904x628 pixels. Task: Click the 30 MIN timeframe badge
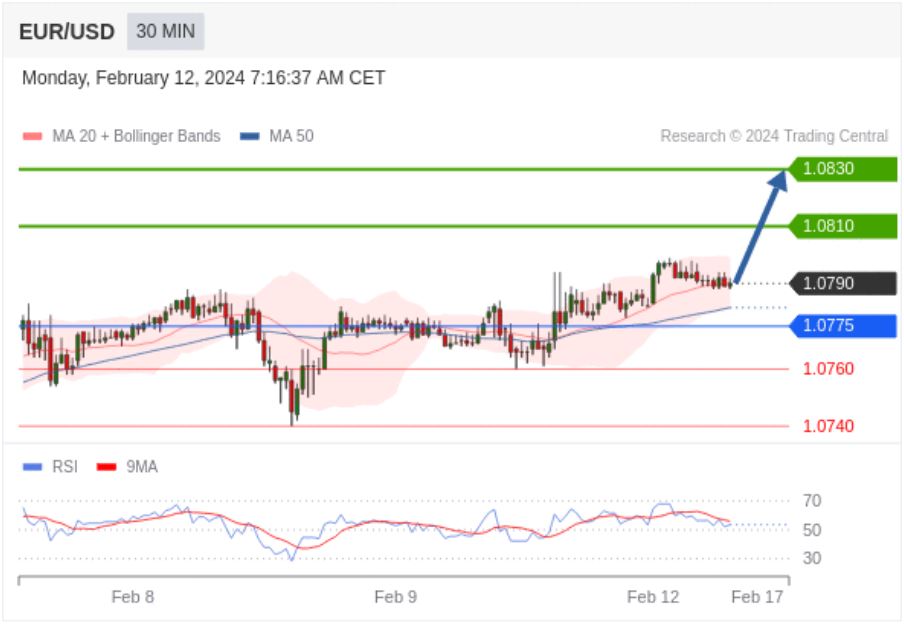(165, 31)
